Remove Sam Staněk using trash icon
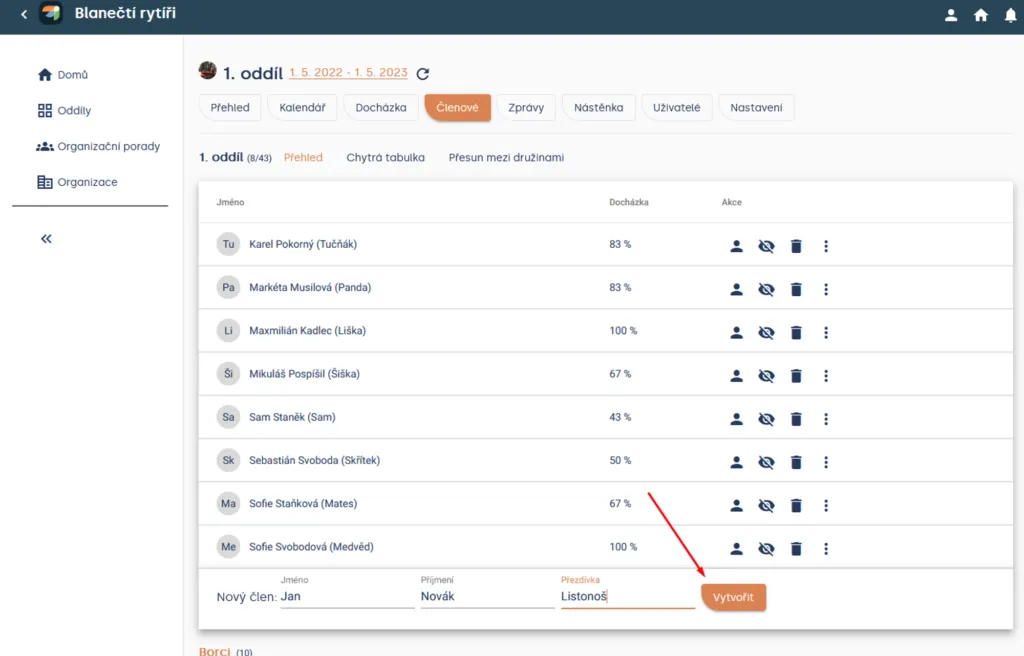 796,419
